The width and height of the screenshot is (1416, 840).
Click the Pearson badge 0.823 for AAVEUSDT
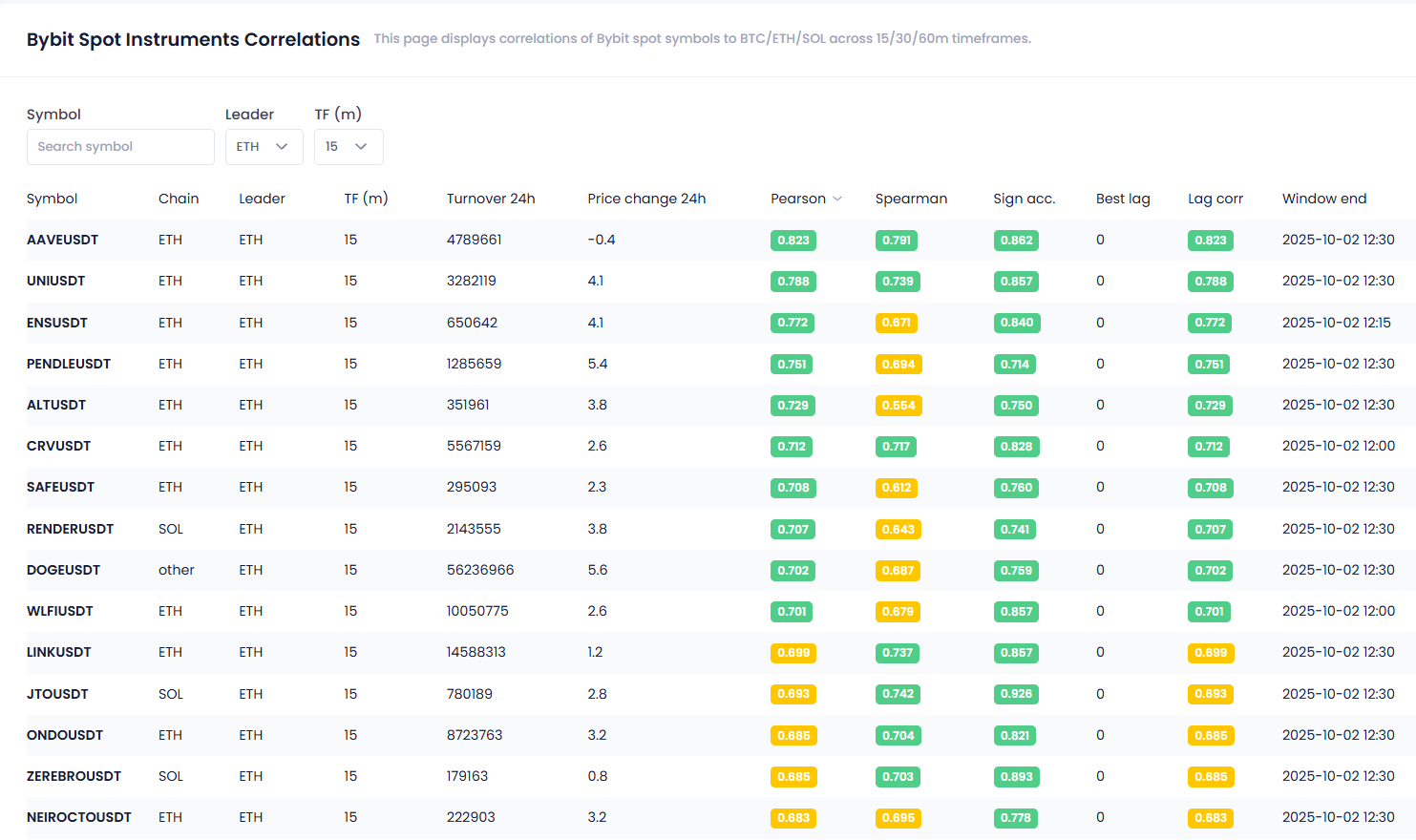pos(793,241)
